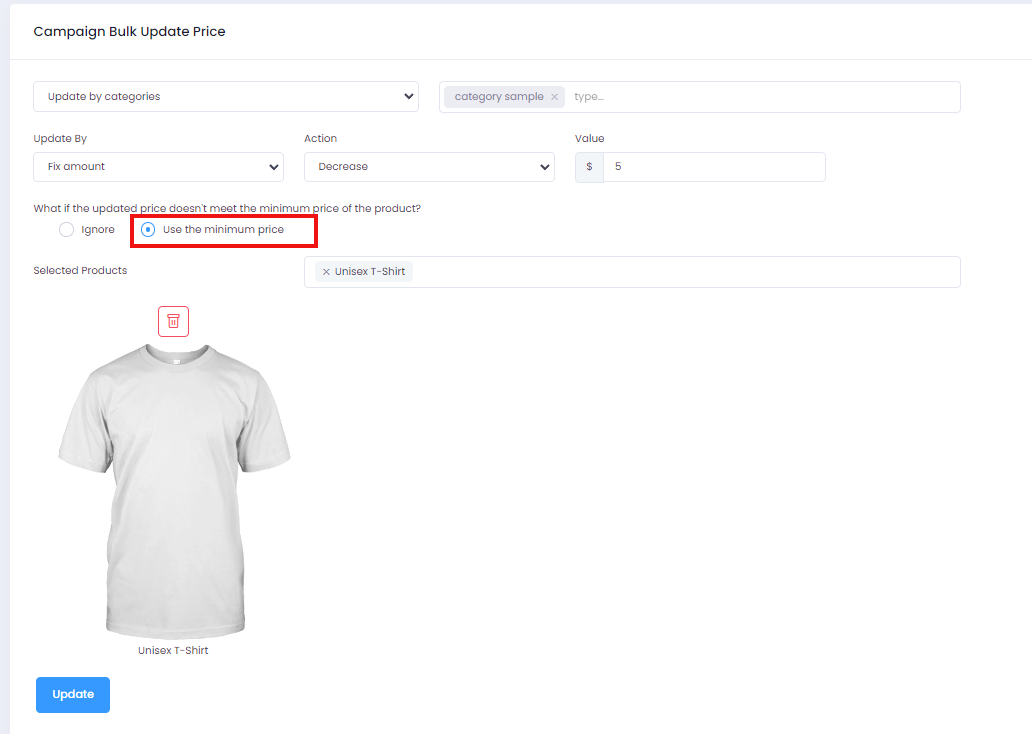Remove the 'category sample' tag
Viewport: 1032px width, 734px height.
coord(554,97)
